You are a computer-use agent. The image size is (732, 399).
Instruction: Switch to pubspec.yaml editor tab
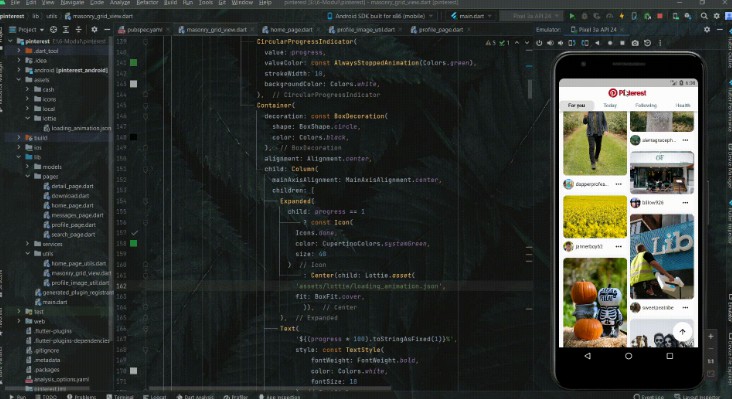[x=144, y=29]
